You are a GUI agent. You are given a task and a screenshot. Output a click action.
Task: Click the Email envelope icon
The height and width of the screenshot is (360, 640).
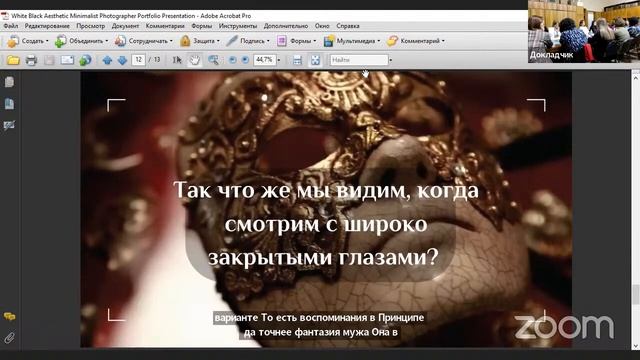67,60
